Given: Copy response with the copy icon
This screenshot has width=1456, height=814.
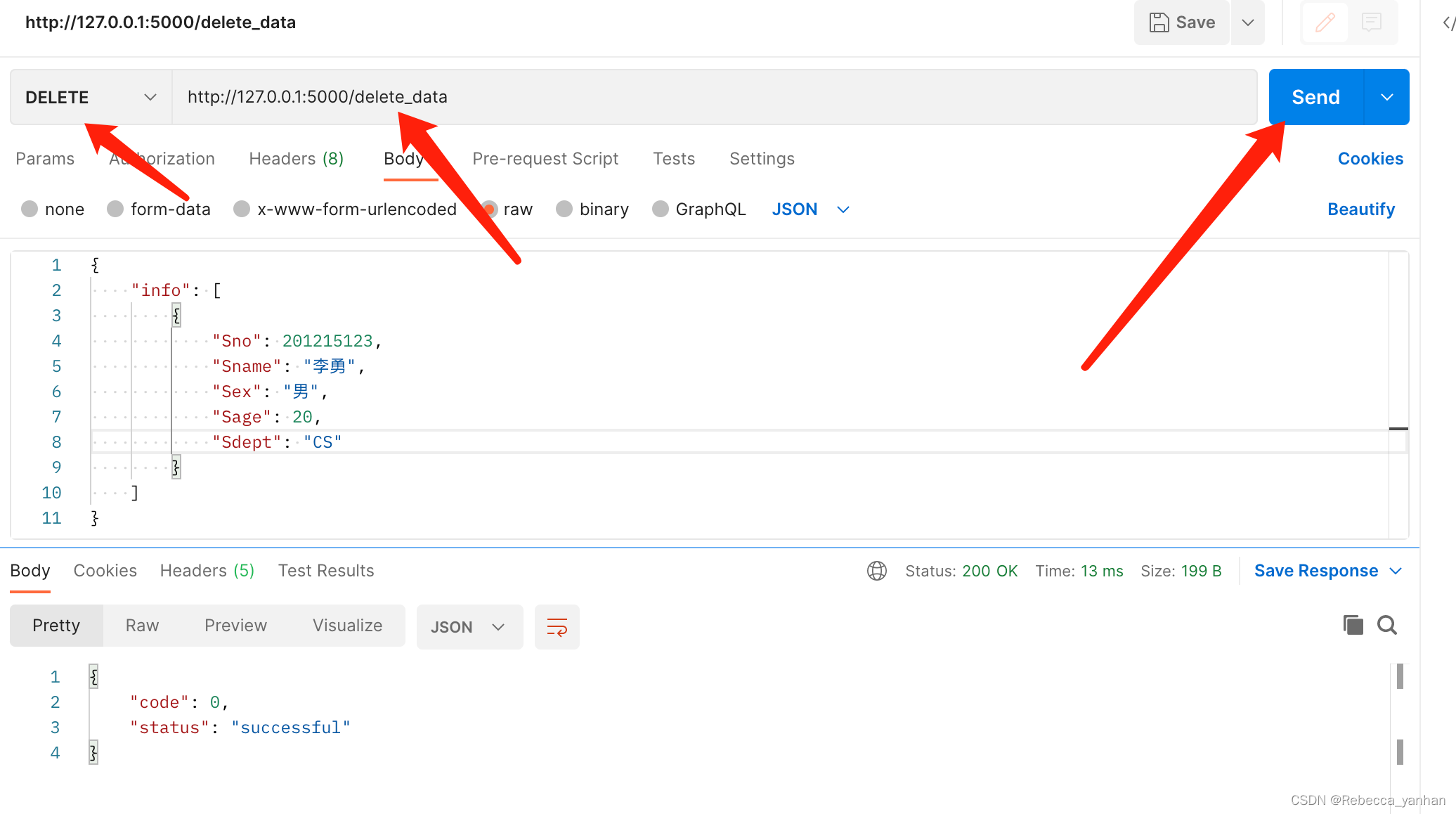Looking at the screenshot, I should click(x=1353, y=625).
